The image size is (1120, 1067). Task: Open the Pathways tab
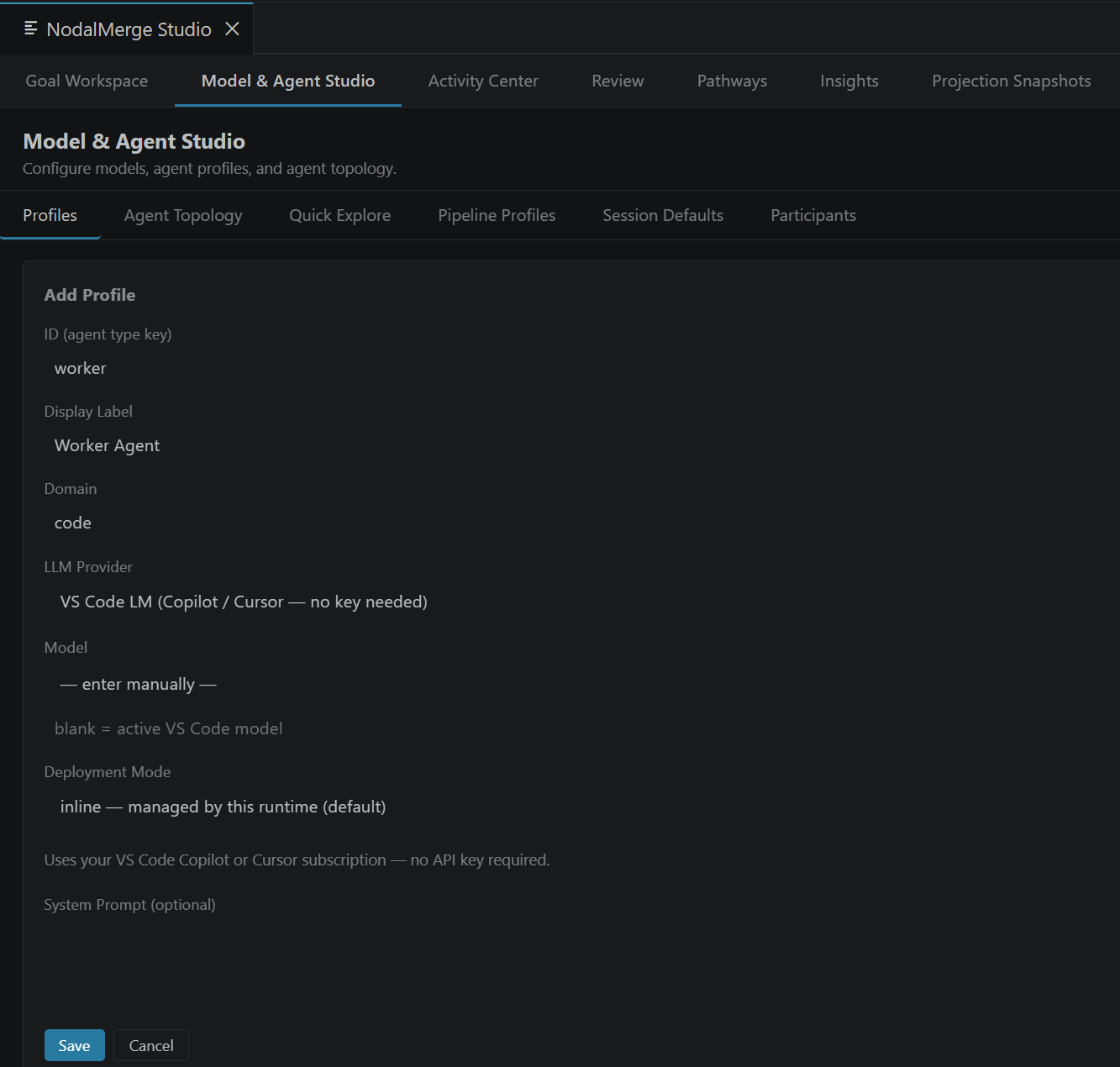pyautogui.click(x=732, y=81)
